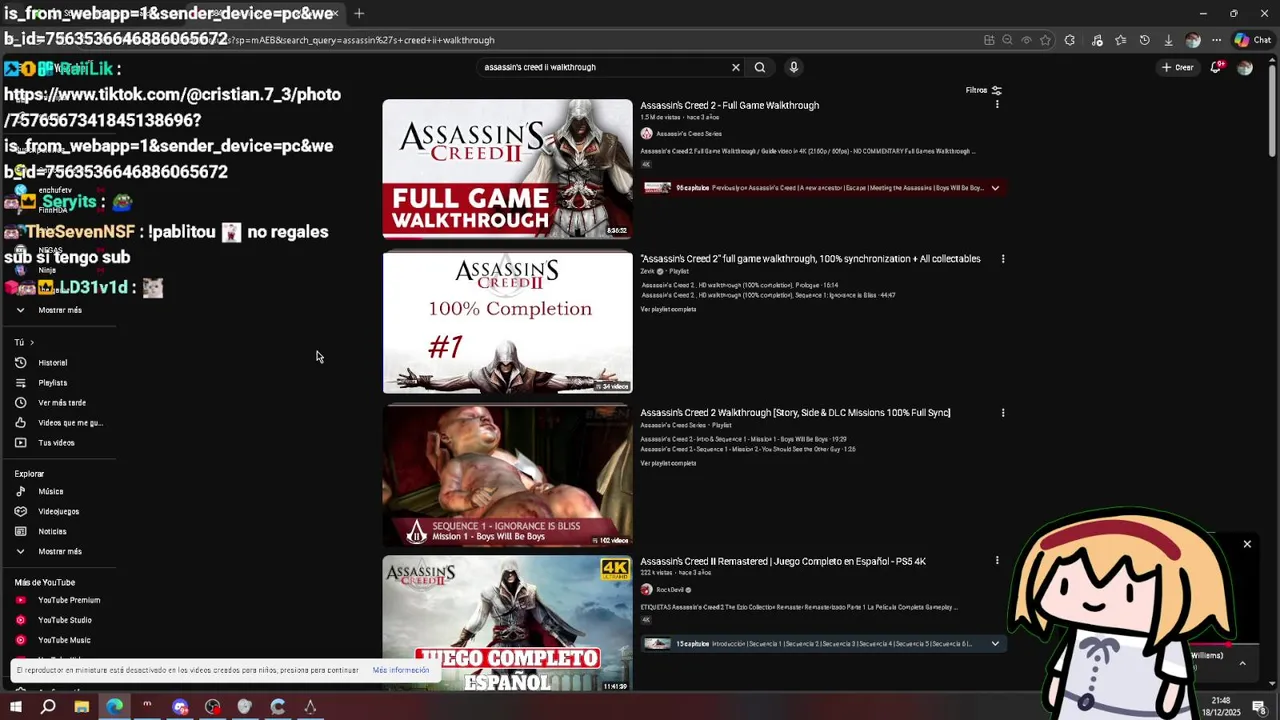
Task: Open Copilot Chat button
Action: pyautogui.click(x=1252, y=40)
